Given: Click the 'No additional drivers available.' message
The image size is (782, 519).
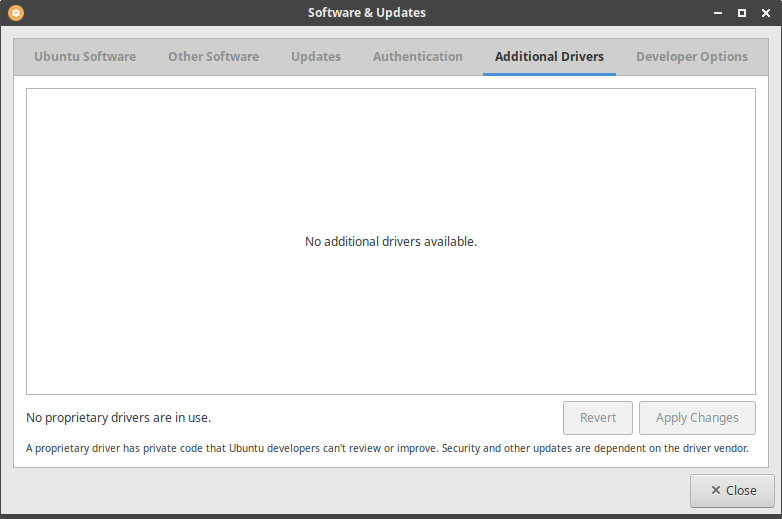Looking at the screenshot, I should click(x=391, y=242).
